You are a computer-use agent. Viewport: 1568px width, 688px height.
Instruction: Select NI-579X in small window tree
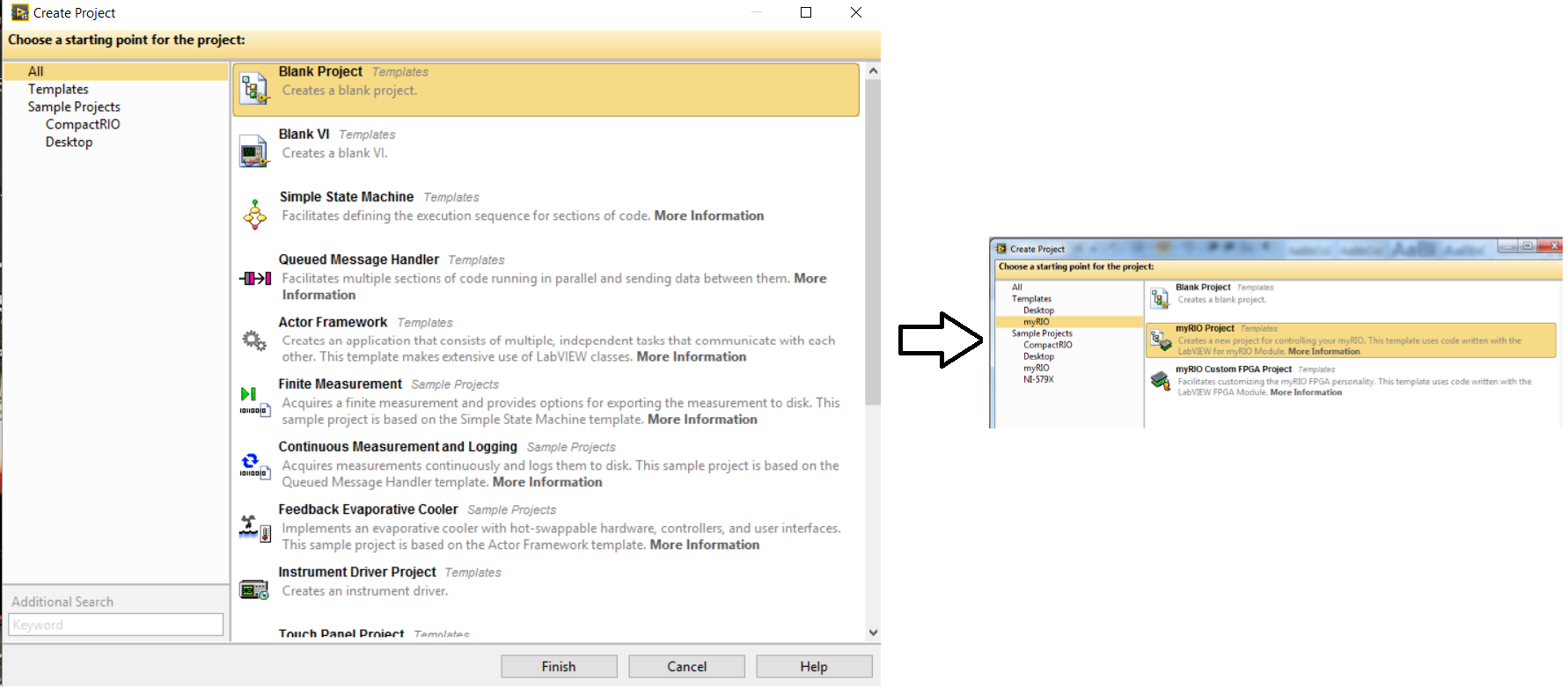[1038, 379]
